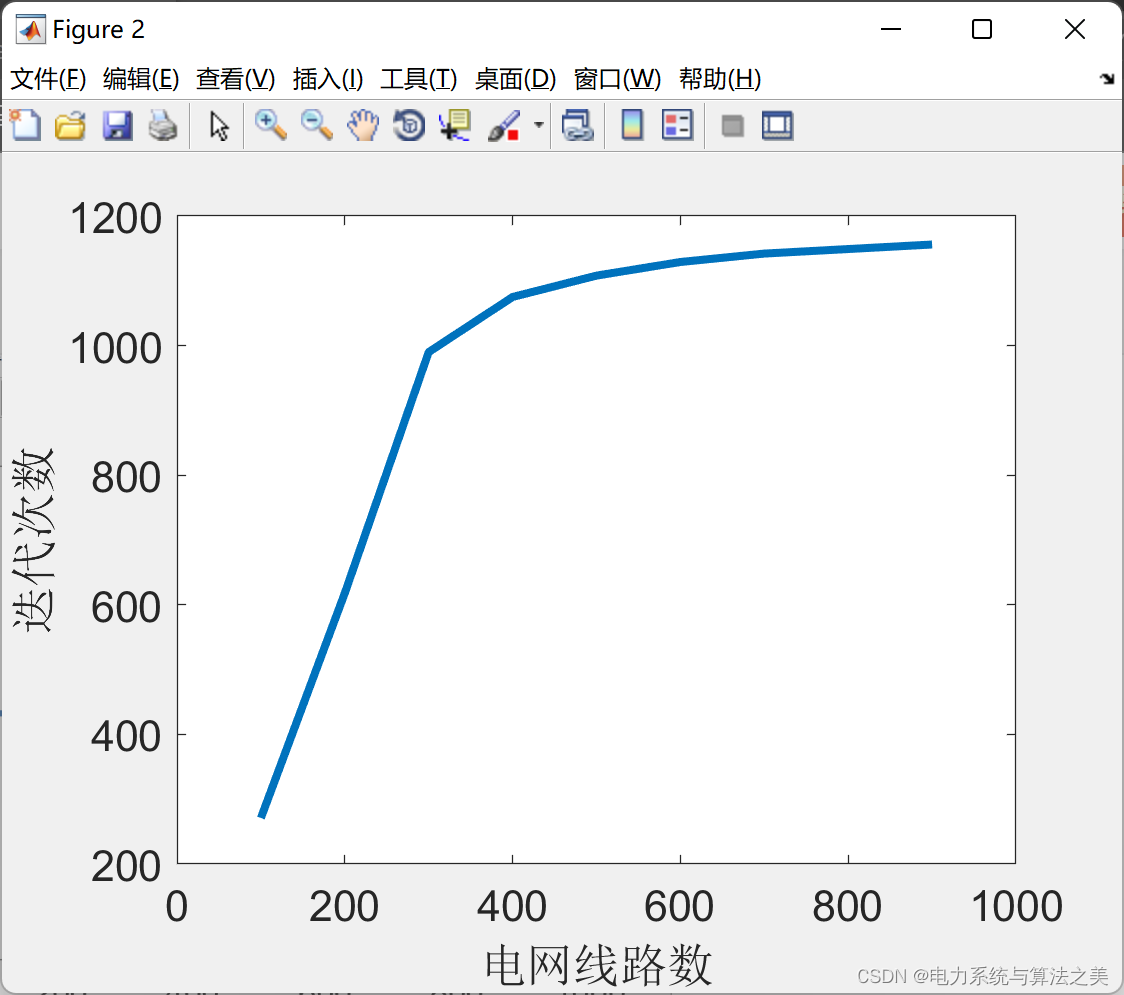The image size is (1124, 995).
Task: Click the x-axis label 电网线路数
Action: (x=599, y=966)
